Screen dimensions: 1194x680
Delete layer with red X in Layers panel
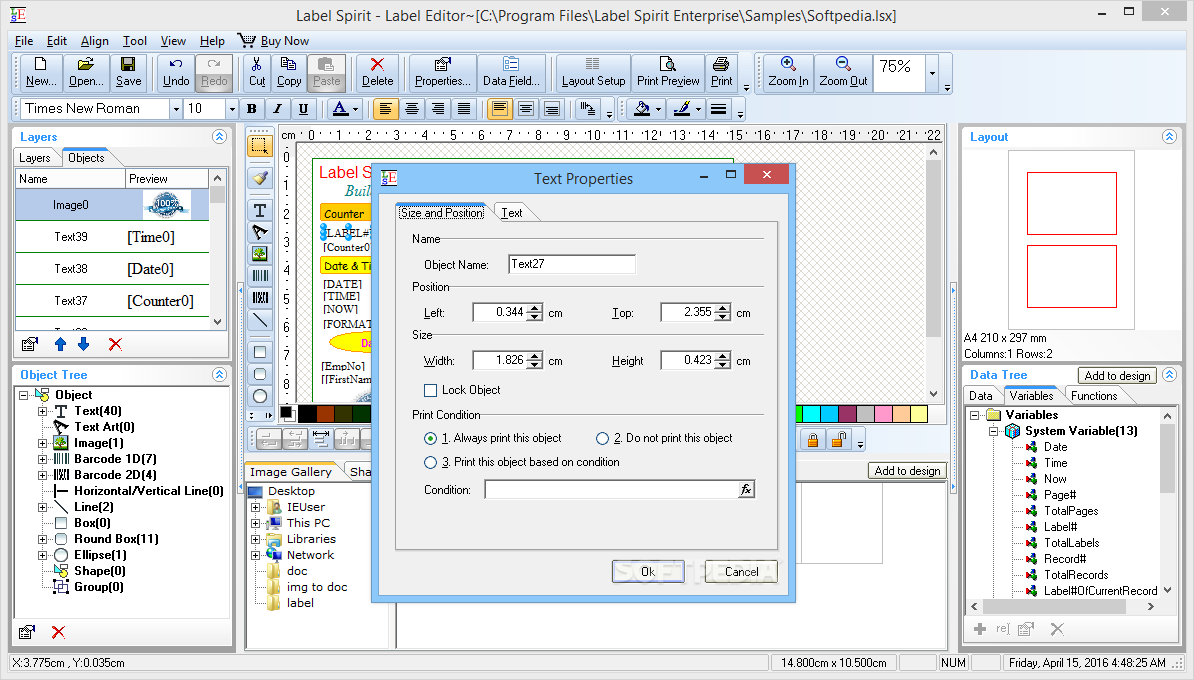[x=115, y=344]
